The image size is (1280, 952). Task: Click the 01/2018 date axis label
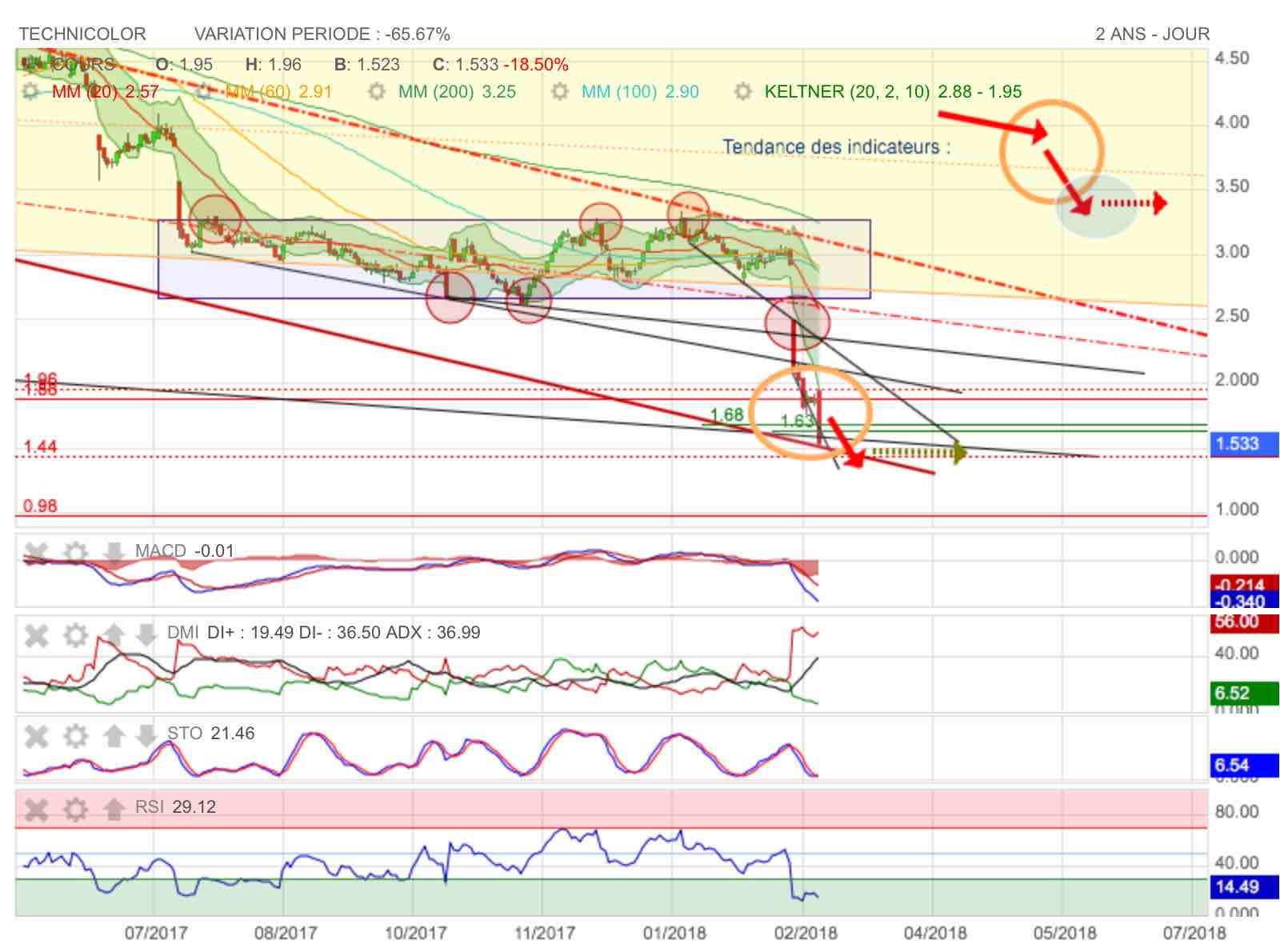click(x=674, y=934)
